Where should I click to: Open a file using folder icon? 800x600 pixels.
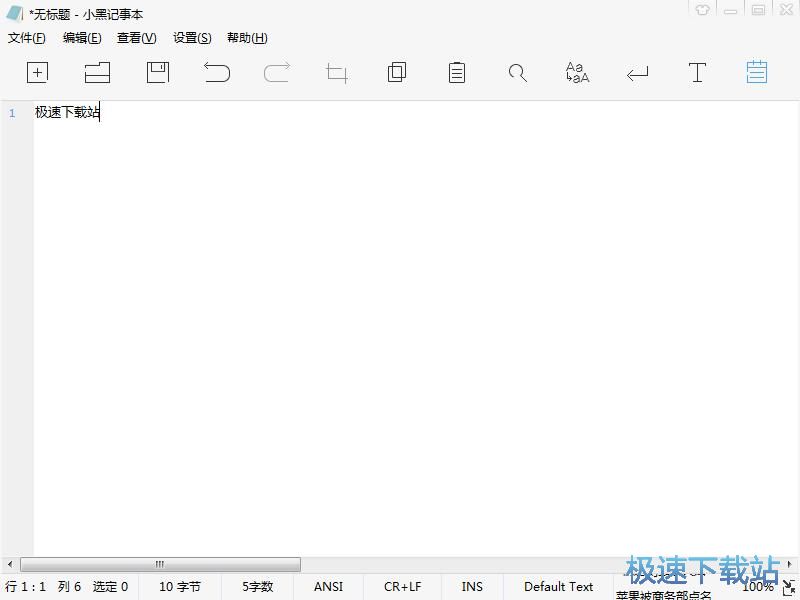click(x=97, y=72)
